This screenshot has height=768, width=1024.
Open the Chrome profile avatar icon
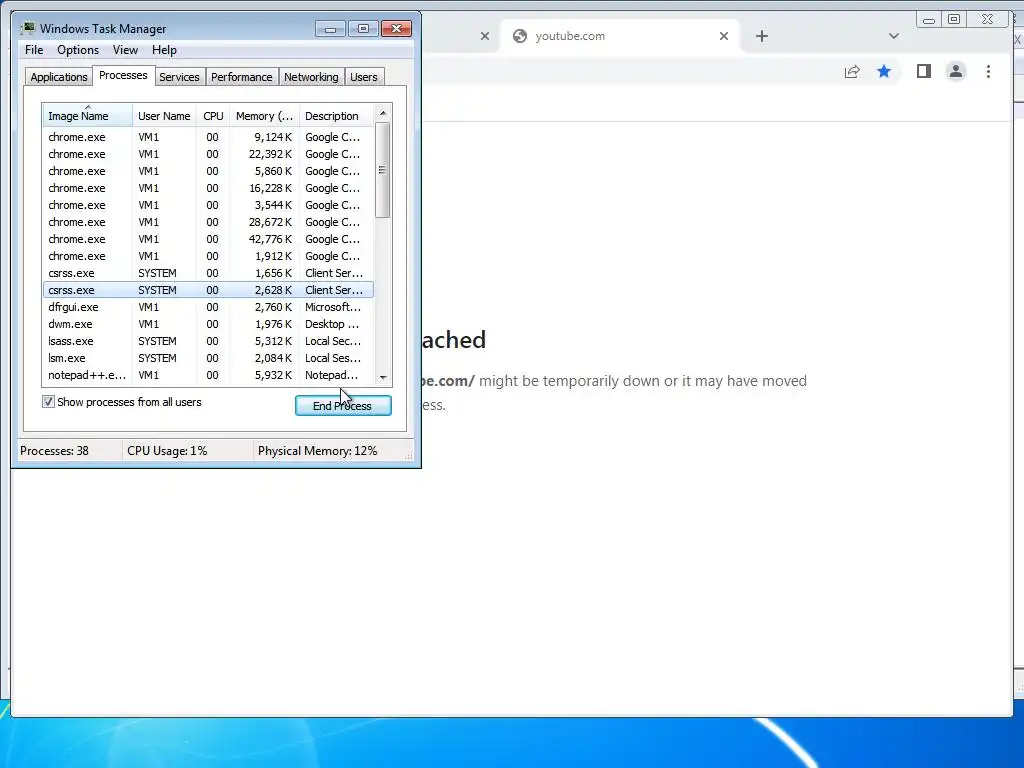click(955, 71)
